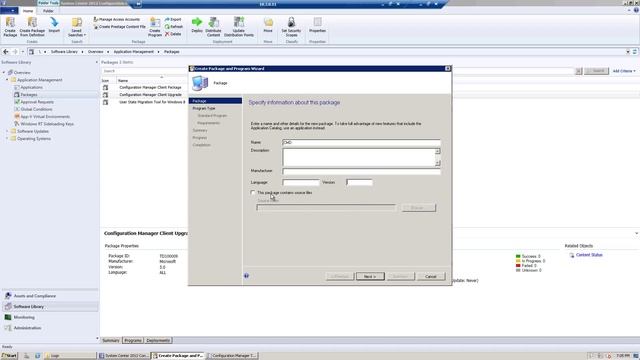Click the Set Security Scopes icon
This screenshot has height=360, width=640.
[x=291, y=27]
